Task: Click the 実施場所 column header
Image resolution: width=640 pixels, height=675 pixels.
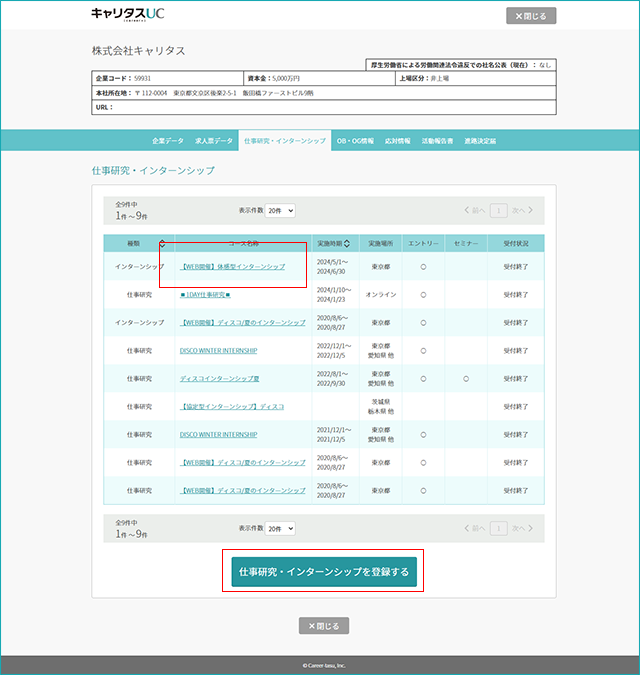Action: 380,244
